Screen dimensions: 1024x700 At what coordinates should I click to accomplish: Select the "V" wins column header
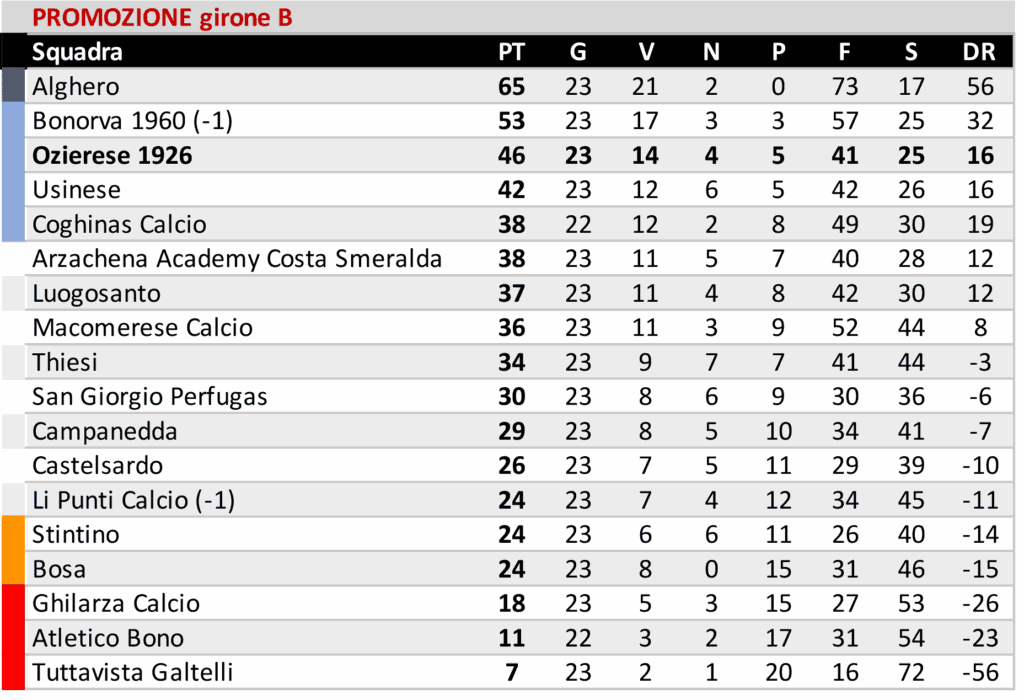[x=645, y=52]
